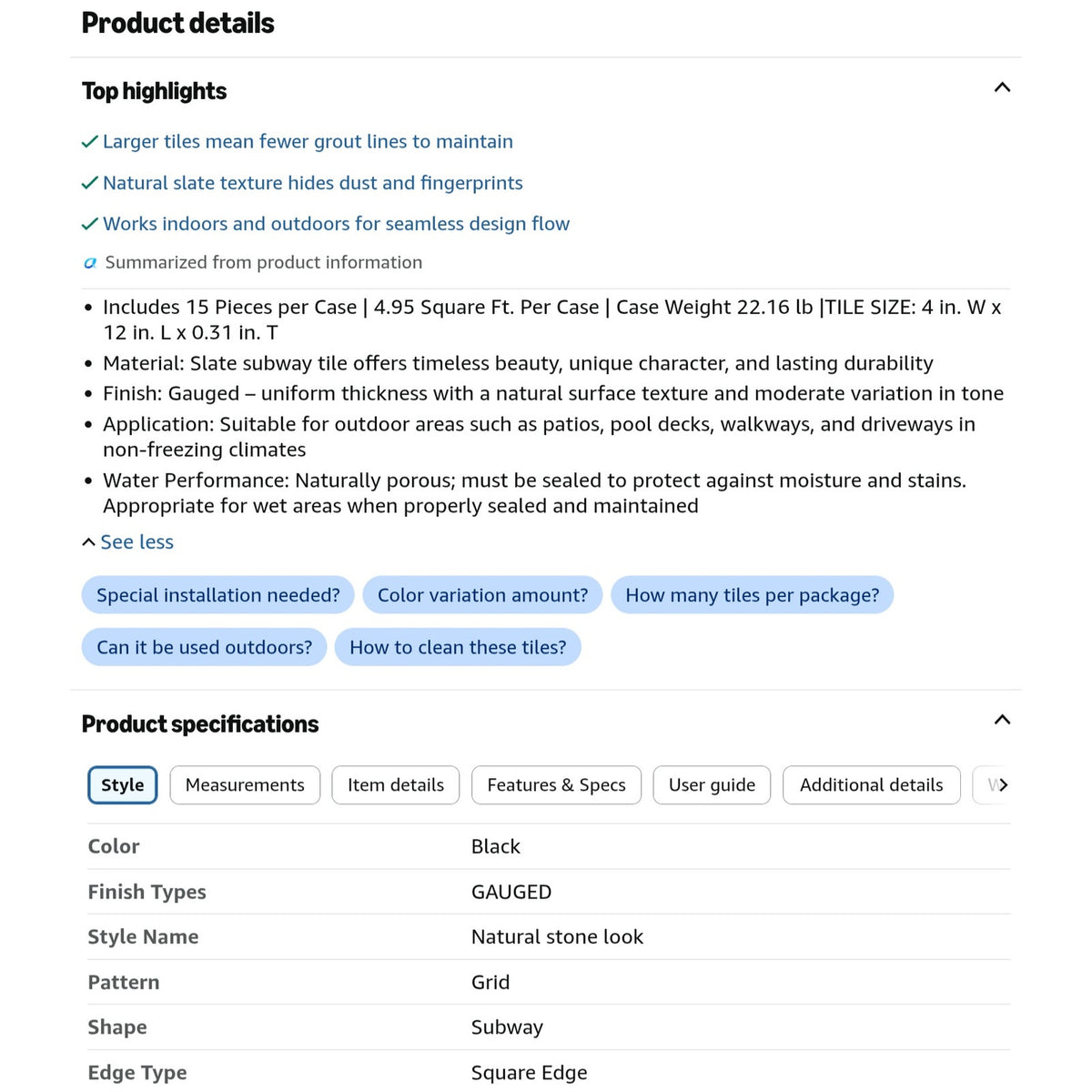1092x1092 pixels.
Task: Switch to the Measurements tab
Action: 245,785
